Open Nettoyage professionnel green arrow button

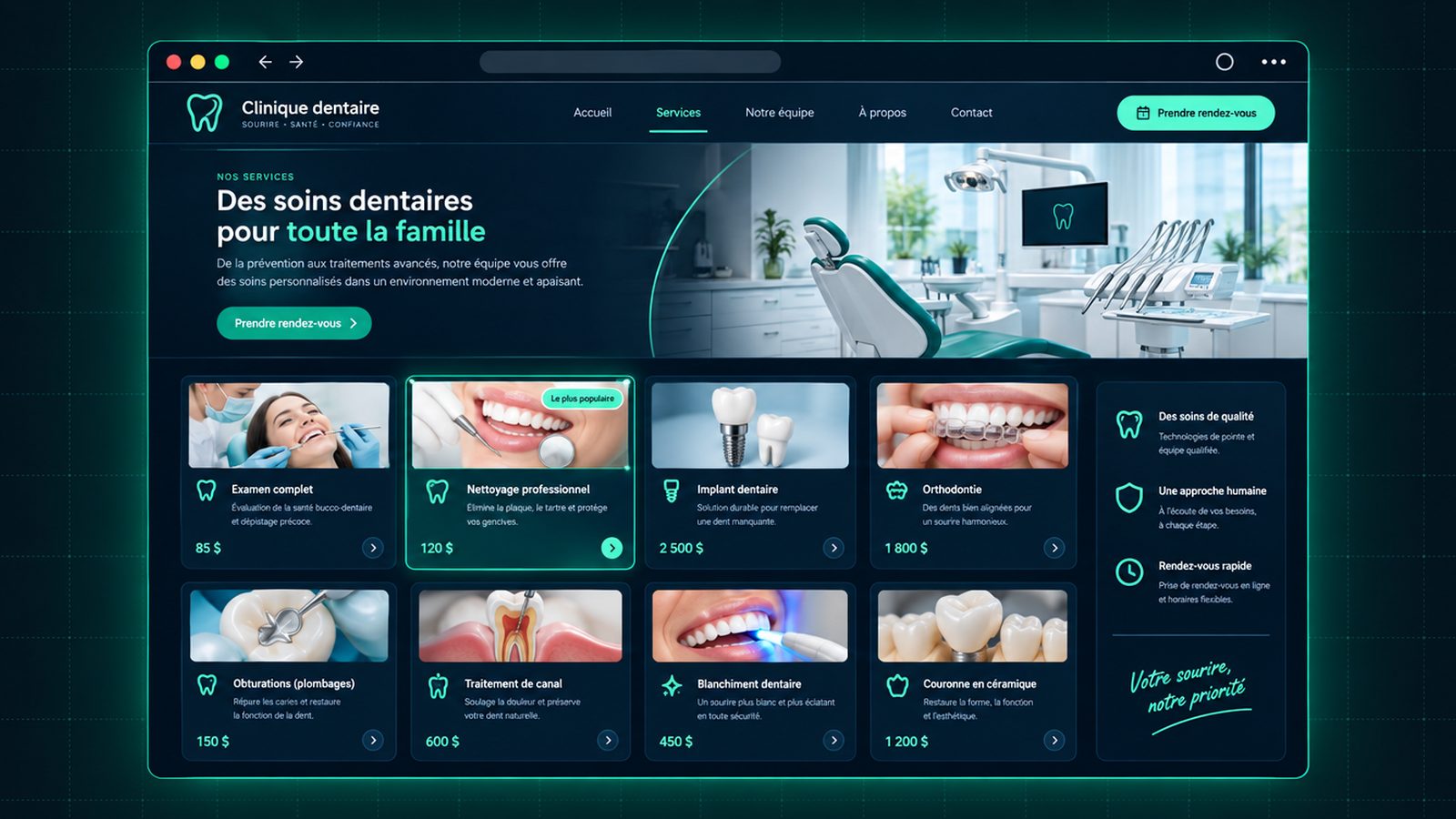coord(612,548)
